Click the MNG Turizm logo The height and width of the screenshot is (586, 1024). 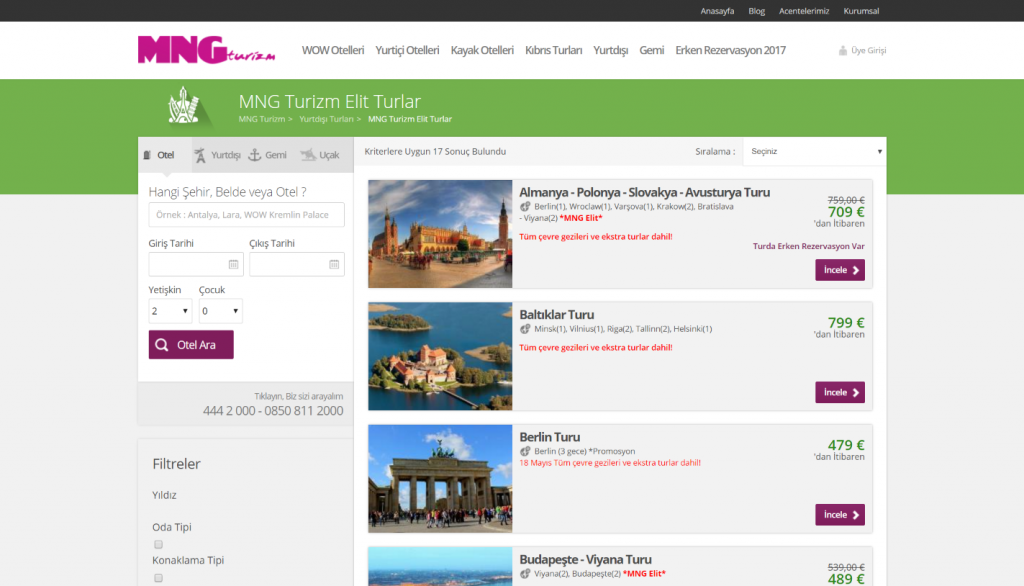205,50
